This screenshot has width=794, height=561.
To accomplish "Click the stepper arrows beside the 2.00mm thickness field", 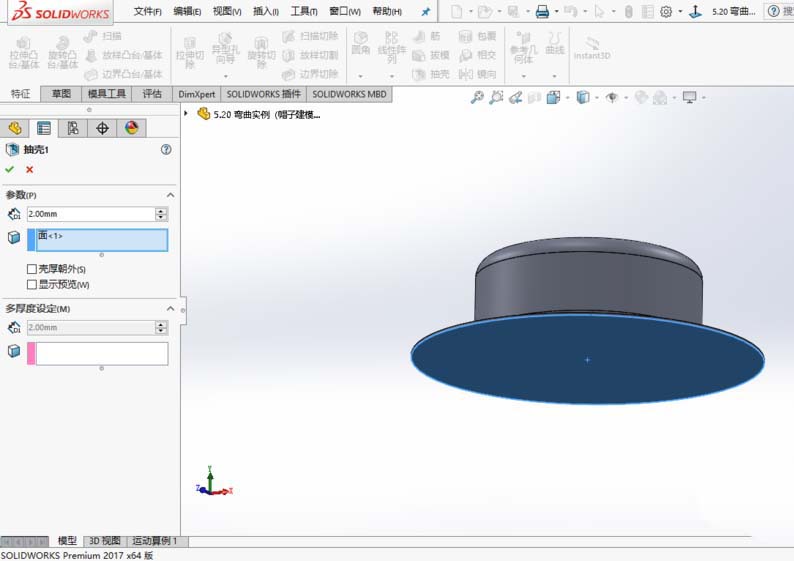I will (x=161, y=214).
